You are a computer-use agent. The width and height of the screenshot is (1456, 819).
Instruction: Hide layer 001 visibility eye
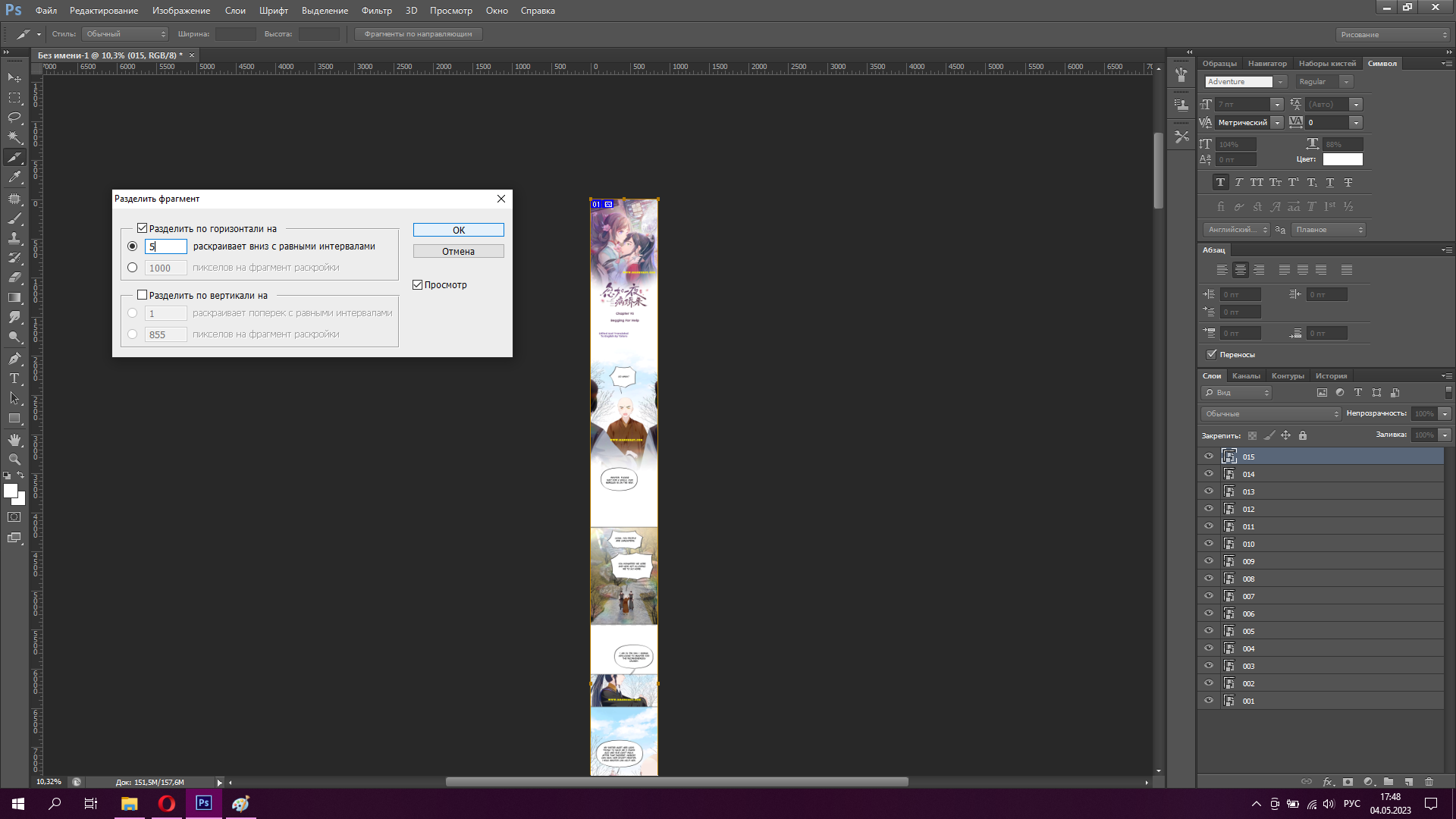pos(1209,701)
